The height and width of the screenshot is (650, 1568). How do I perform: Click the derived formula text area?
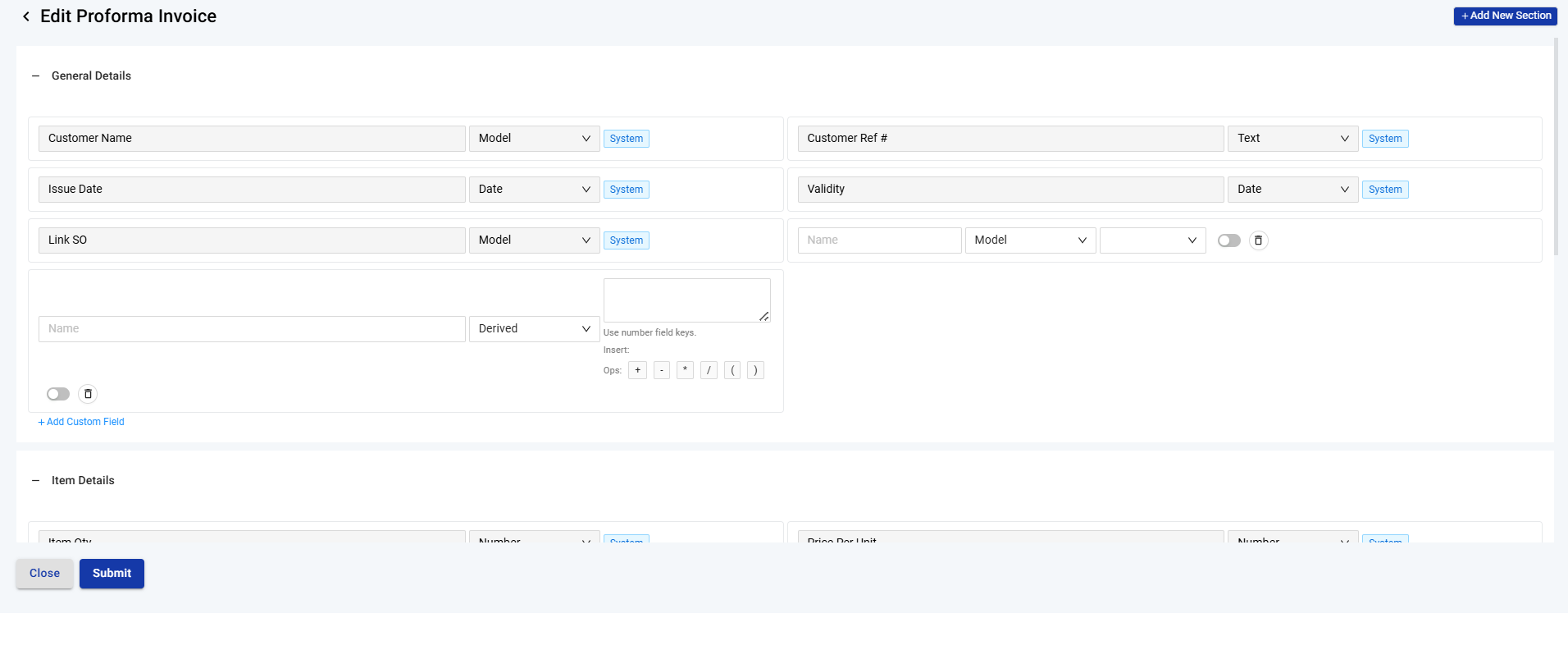tap(686, 300)
